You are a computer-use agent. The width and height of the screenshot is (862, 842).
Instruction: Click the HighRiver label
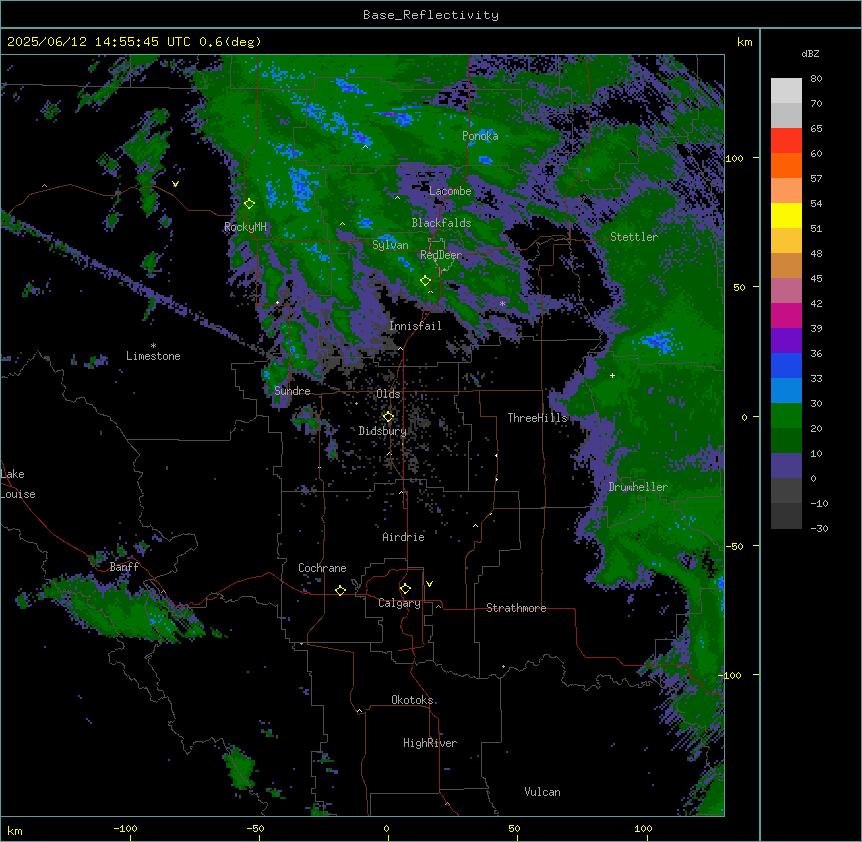click(430, 743)
